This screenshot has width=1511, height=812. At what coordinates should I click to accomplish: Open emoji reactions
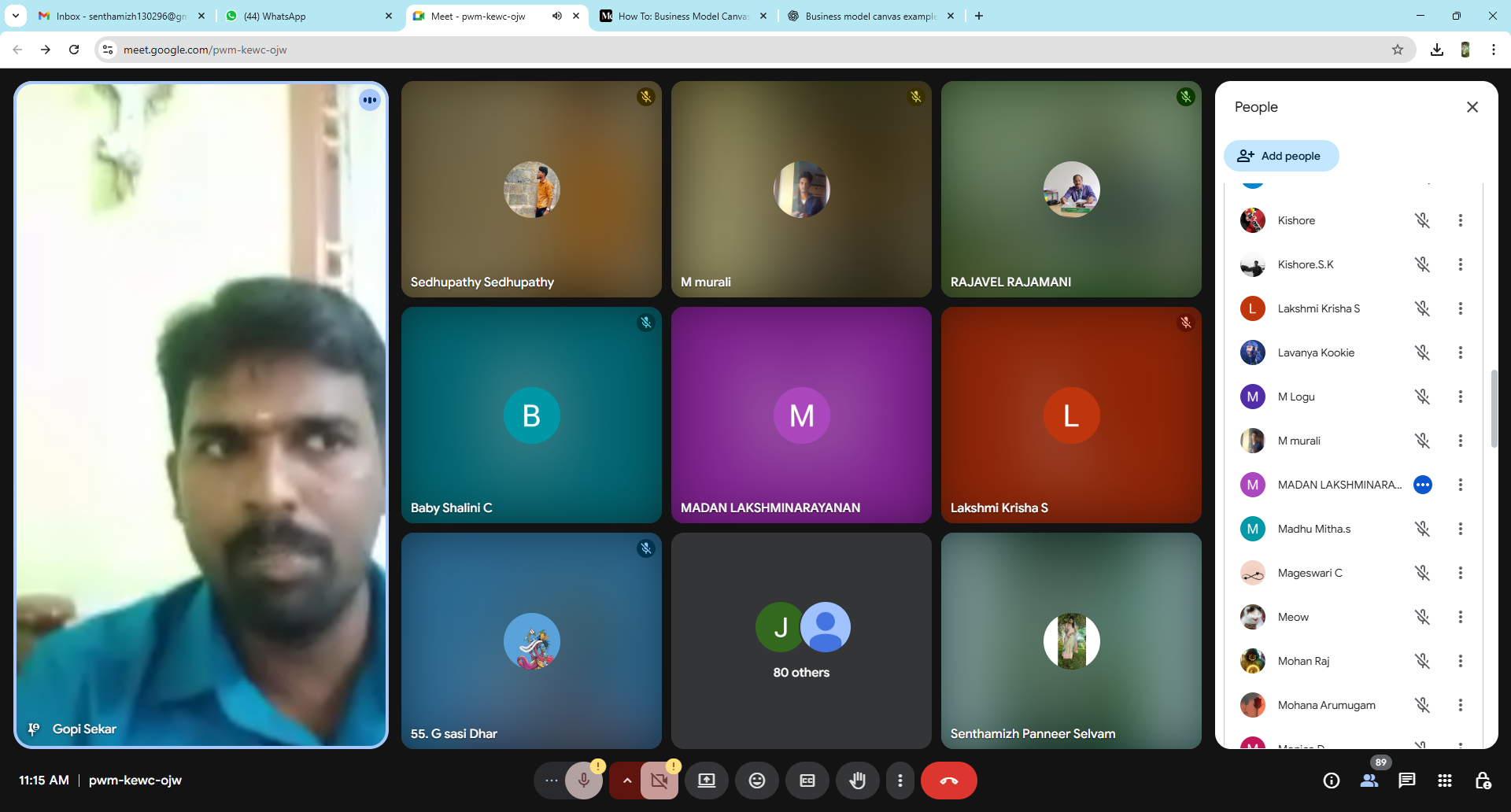point(756,781)
